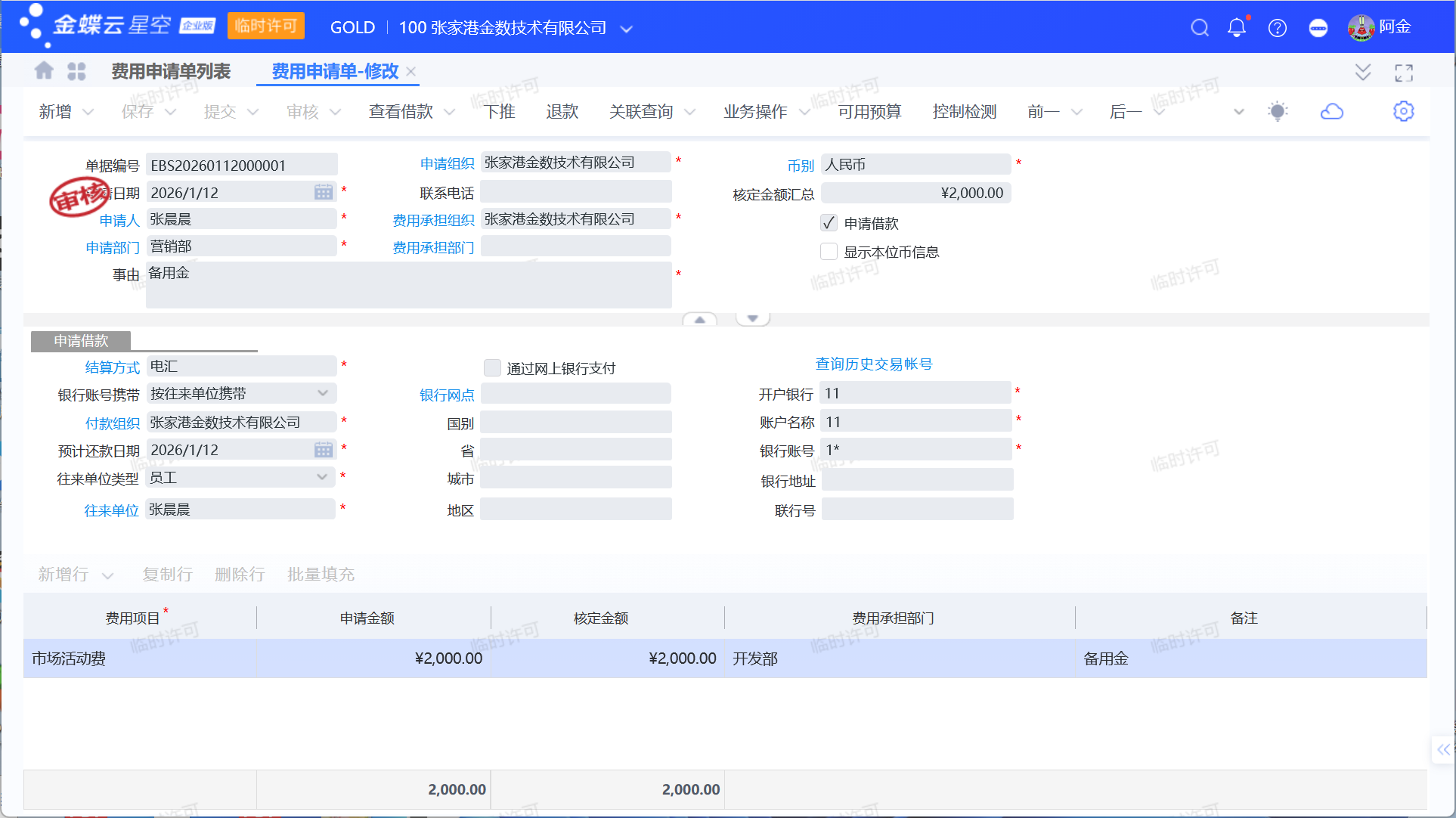
Task: Open the settings gear icon
Action: point(1403,112)
